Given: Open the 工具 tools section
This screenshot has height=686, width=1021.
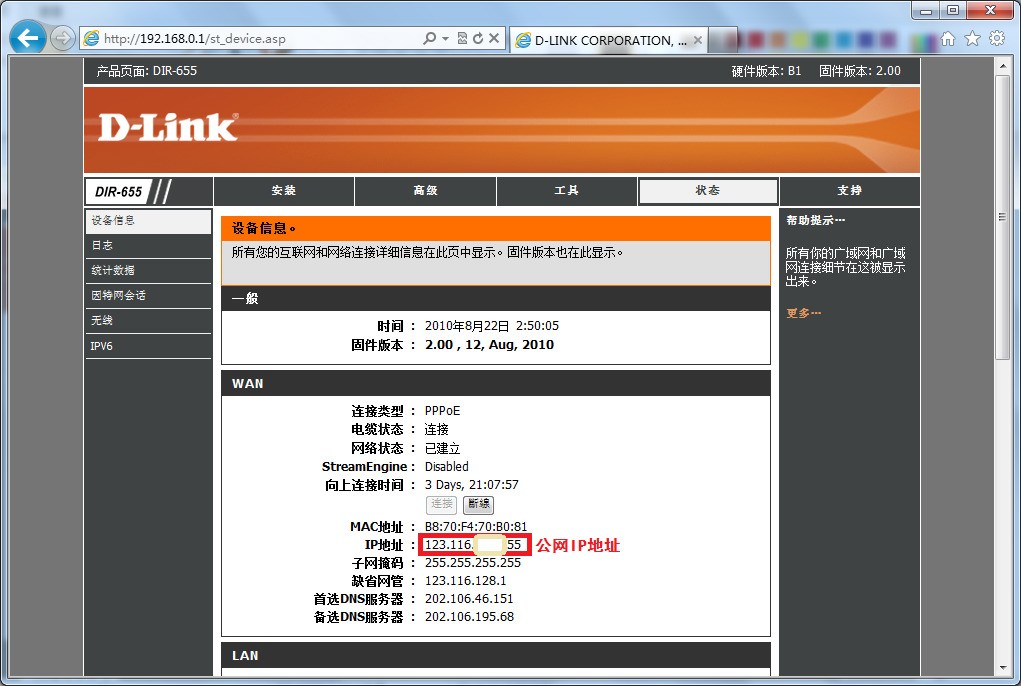Looking at the screenshot, I should (x=566, y=190).
